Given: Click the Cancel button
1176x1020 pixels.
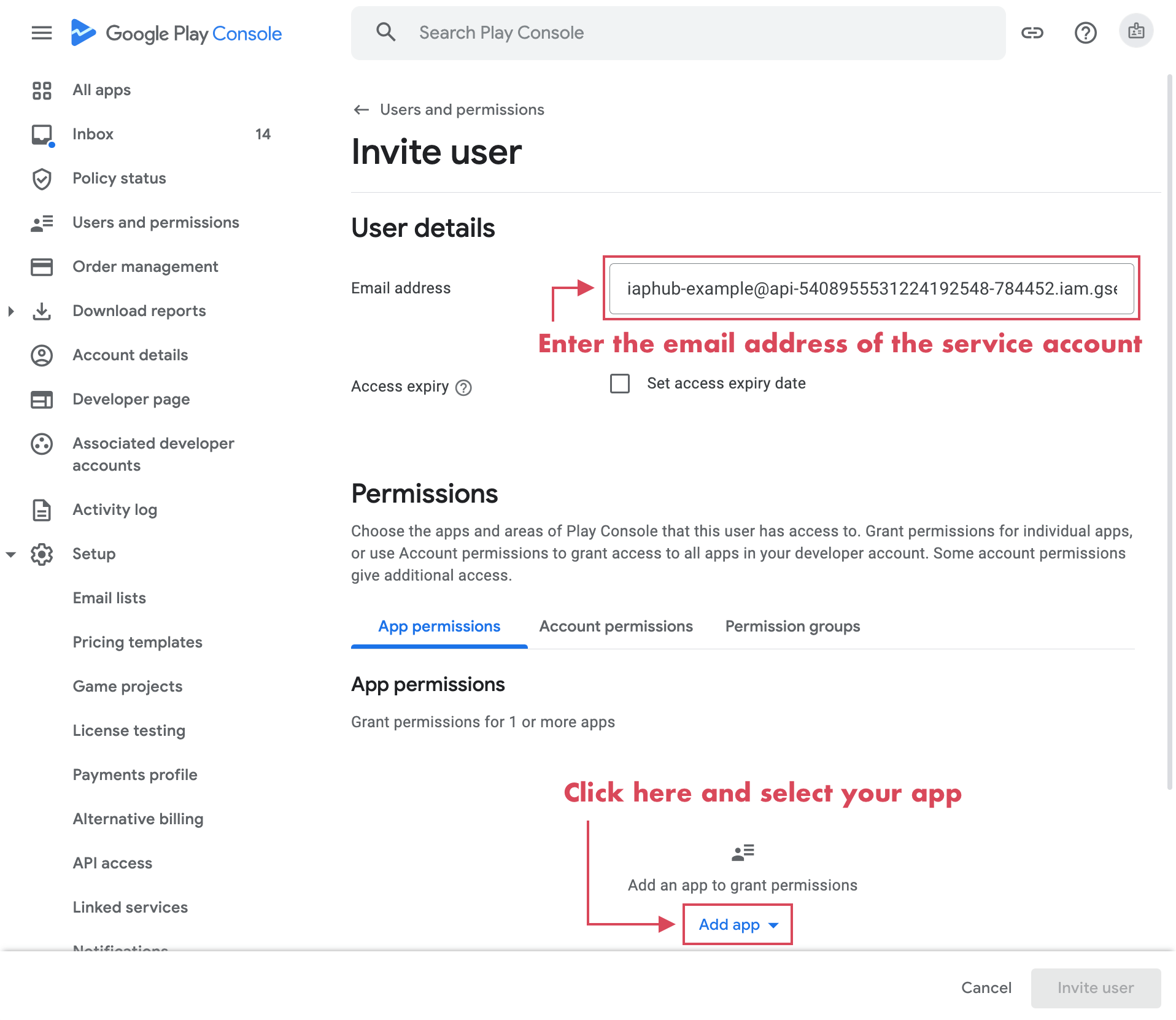Looking at the screenshot, I should tap(986, 987).
